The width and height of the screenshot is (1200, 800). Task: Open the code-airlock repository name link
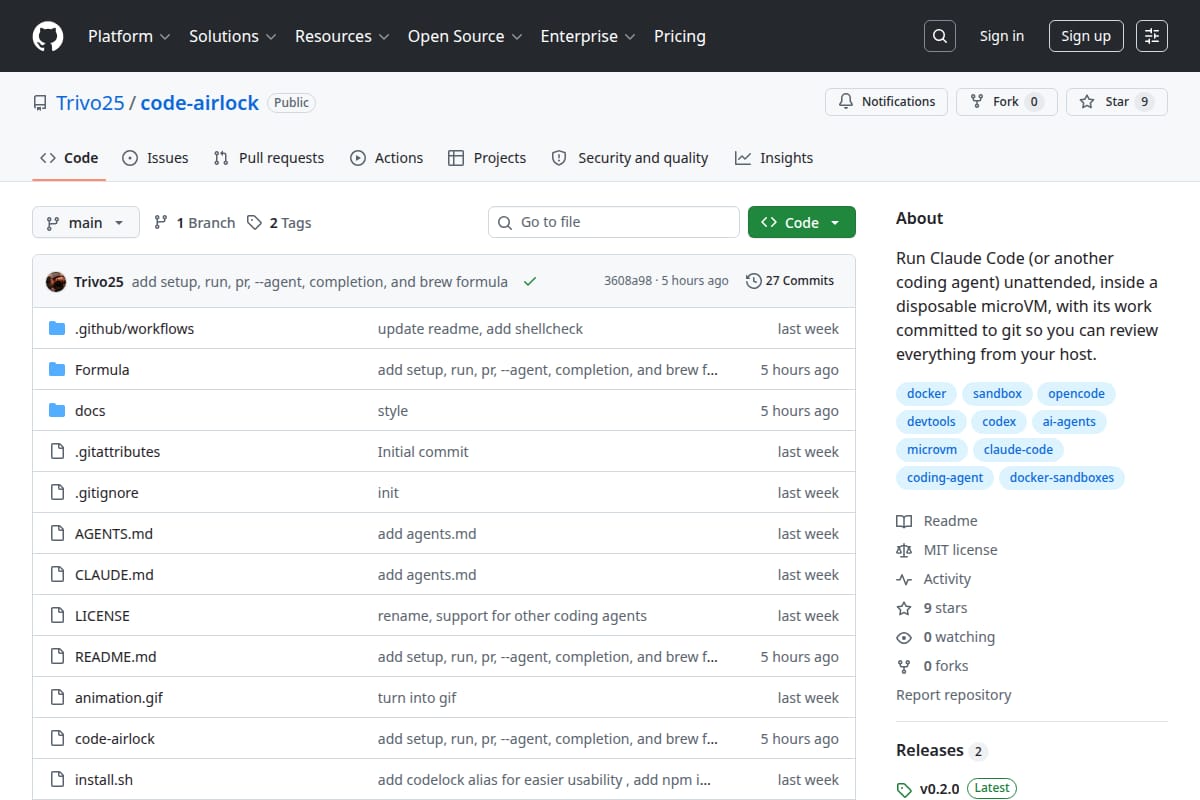coord(200,103)
